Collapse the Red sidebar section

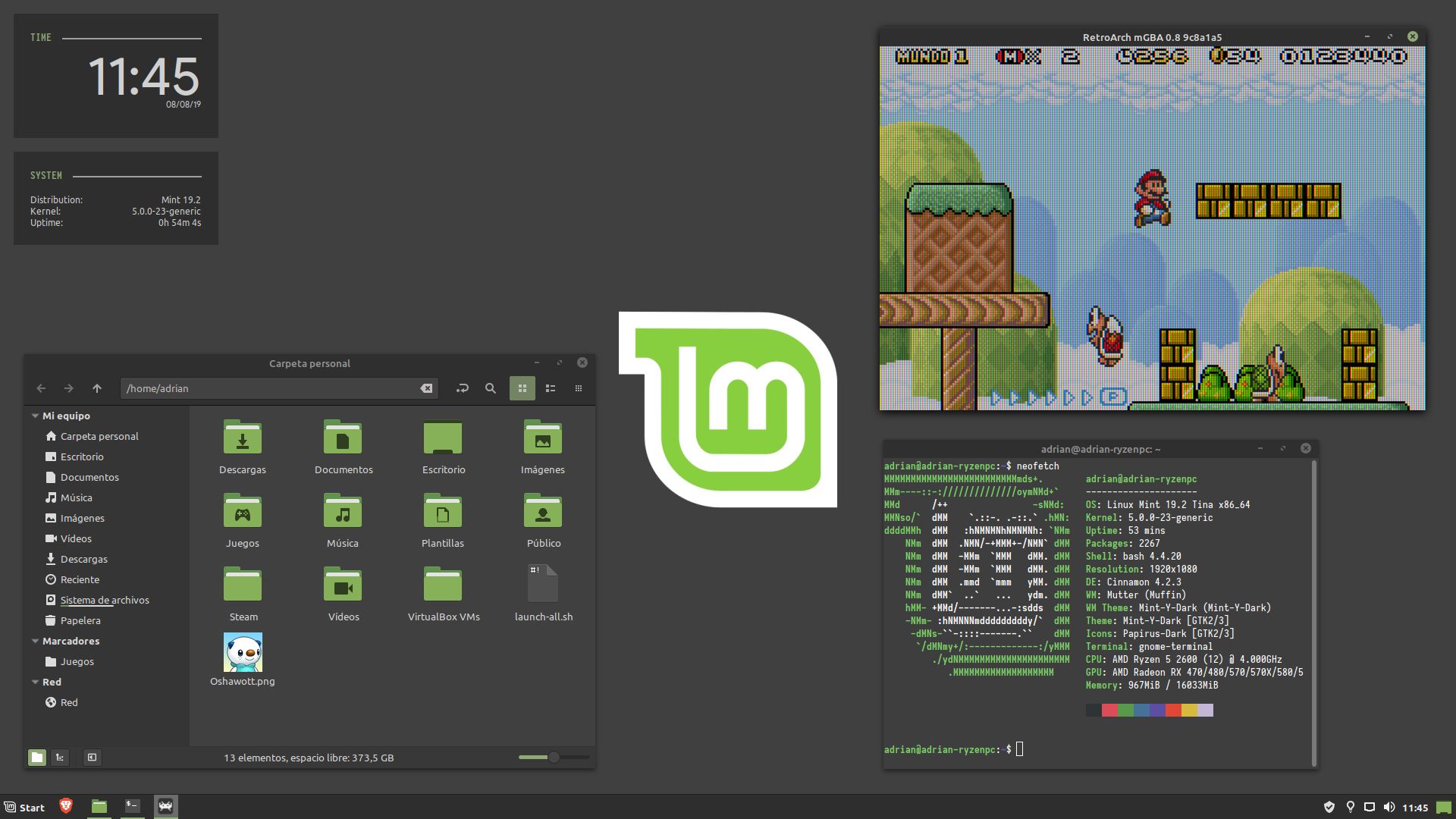click(x=35, y=682)
